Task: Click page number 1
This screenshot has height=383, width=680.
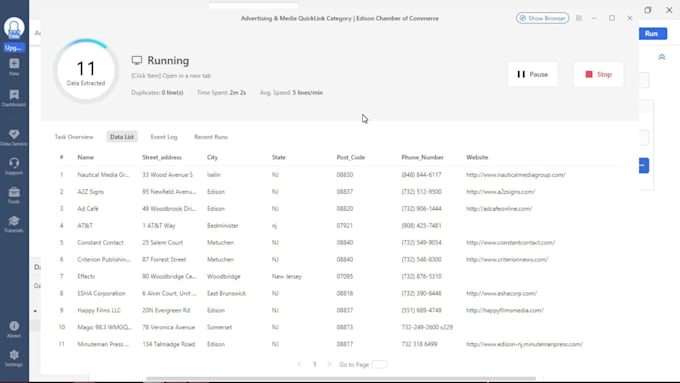Action: tap(314, 364)
